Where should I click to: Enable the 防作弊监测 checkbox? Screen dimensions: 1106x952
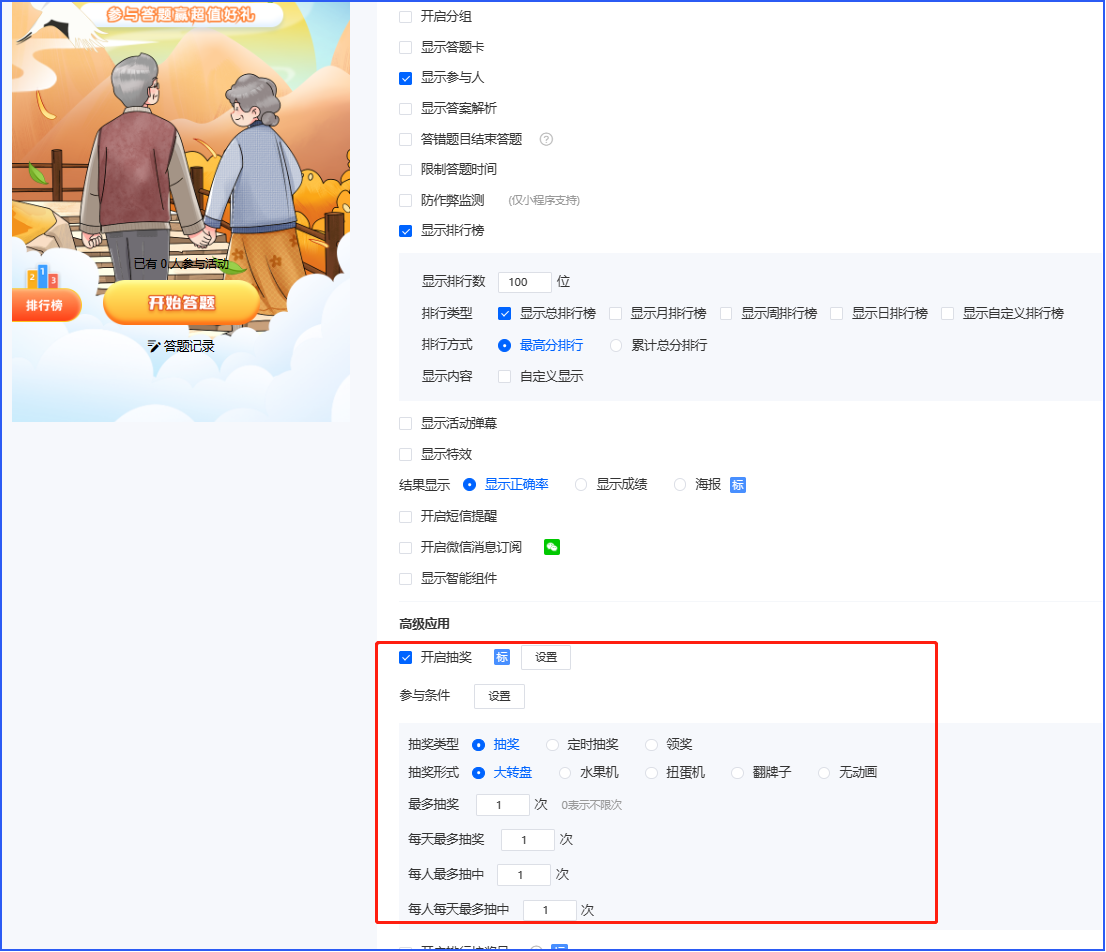pos(406,201)
